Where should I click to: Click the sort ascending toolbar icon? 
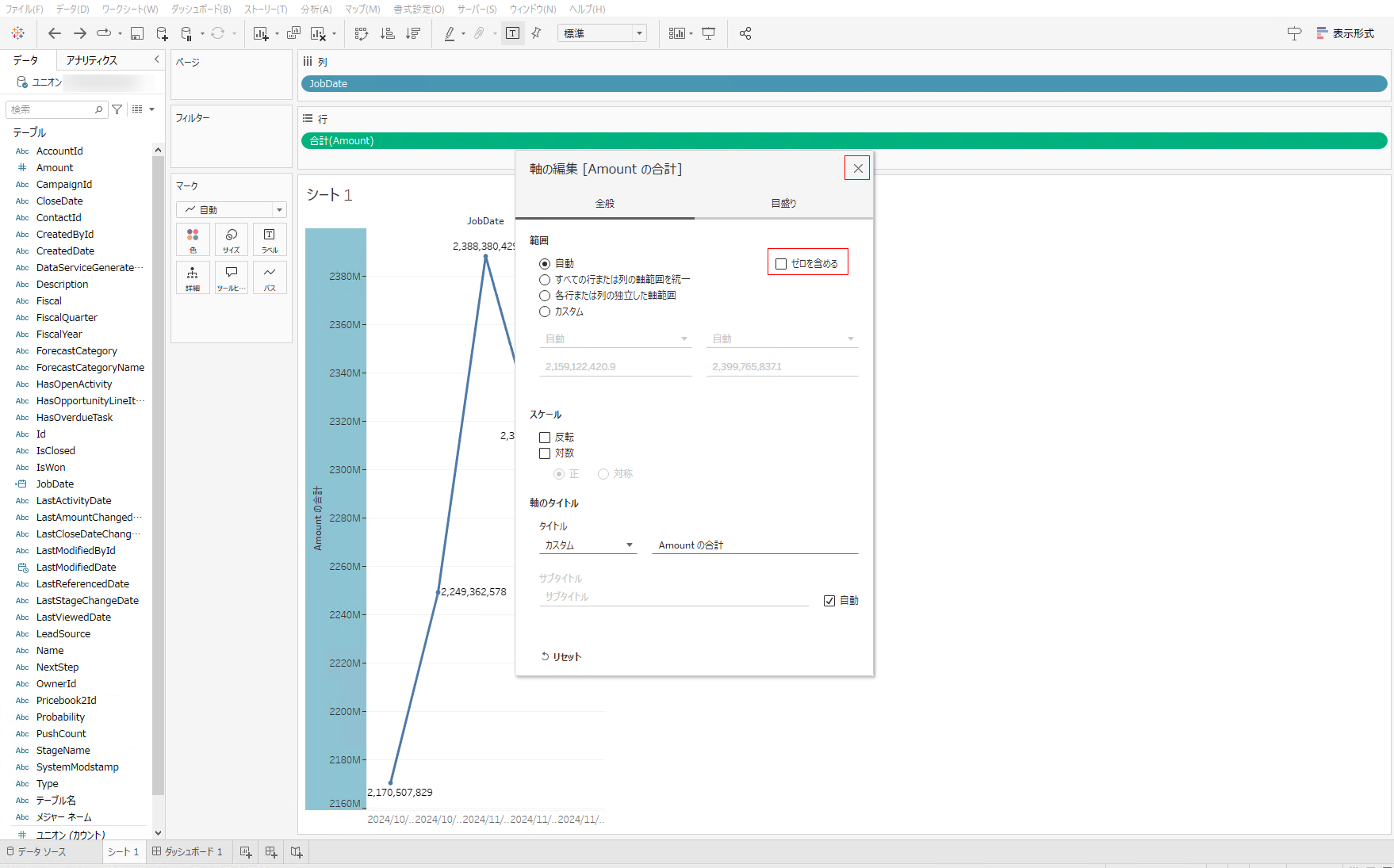(x=387, y=33)
